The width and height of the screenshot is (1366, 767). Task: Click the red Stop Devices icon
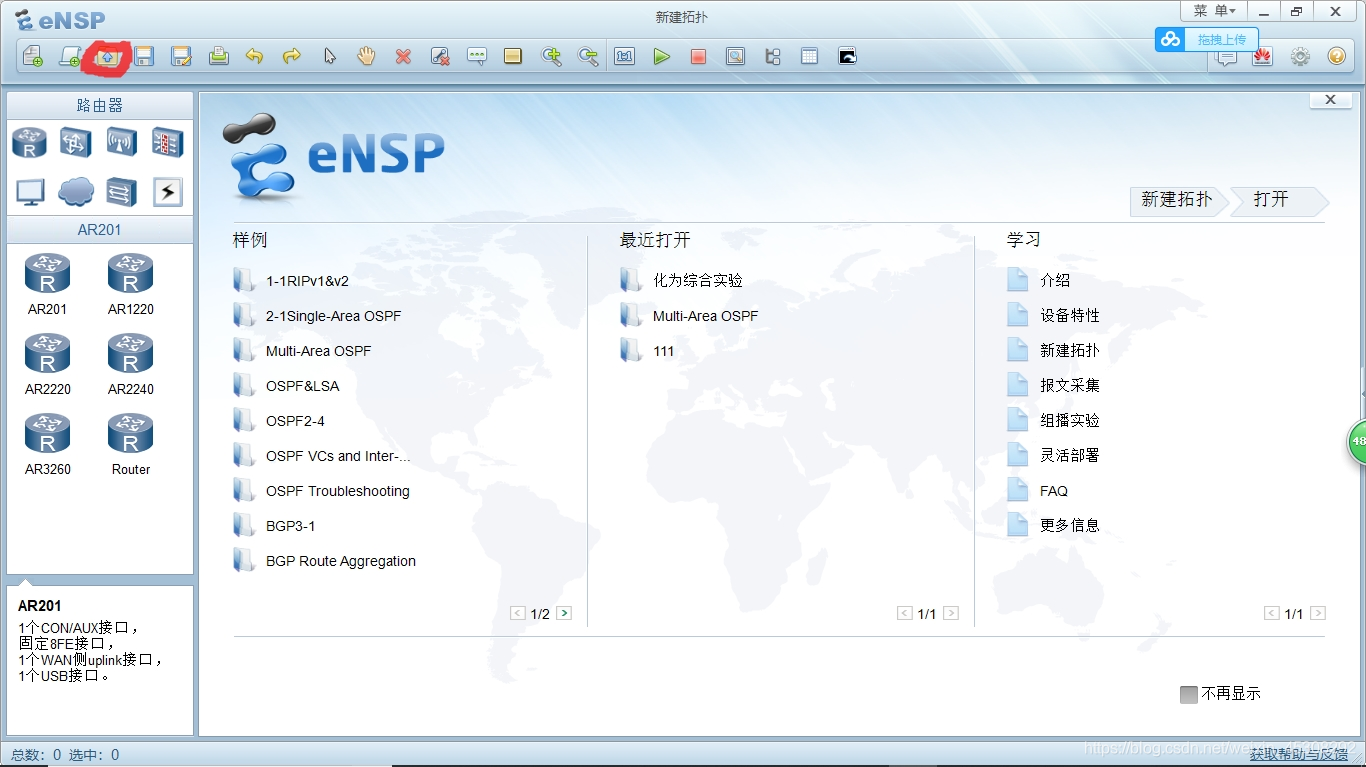[698, 57]
